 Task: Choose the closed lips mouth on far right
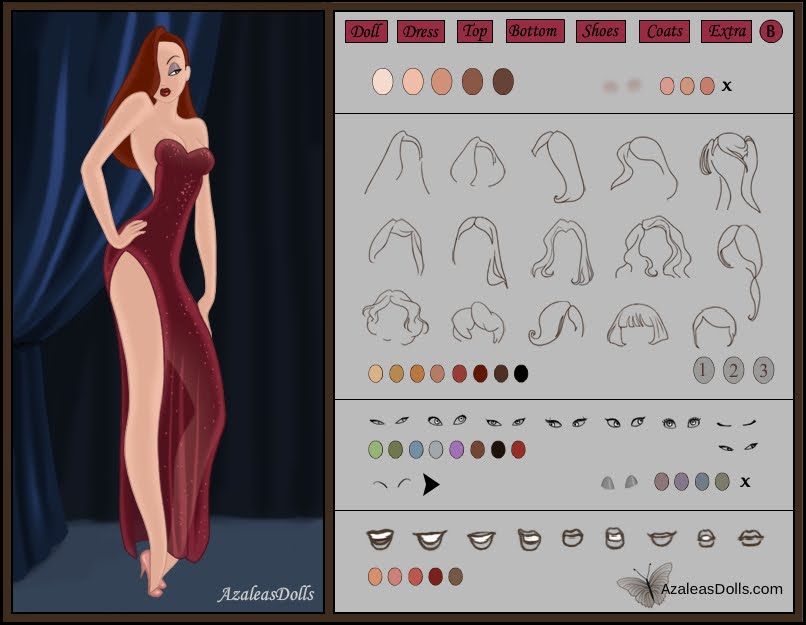click(x=751, y=539)
